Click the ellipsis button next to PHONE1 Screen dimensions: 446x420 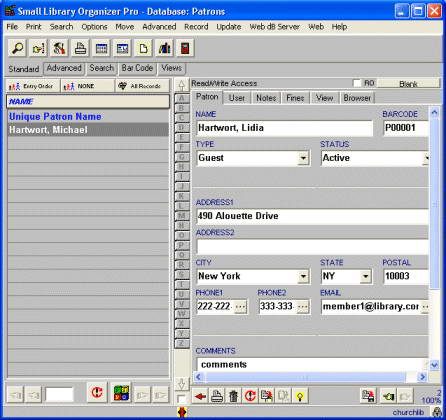click(x=240, y=306)
